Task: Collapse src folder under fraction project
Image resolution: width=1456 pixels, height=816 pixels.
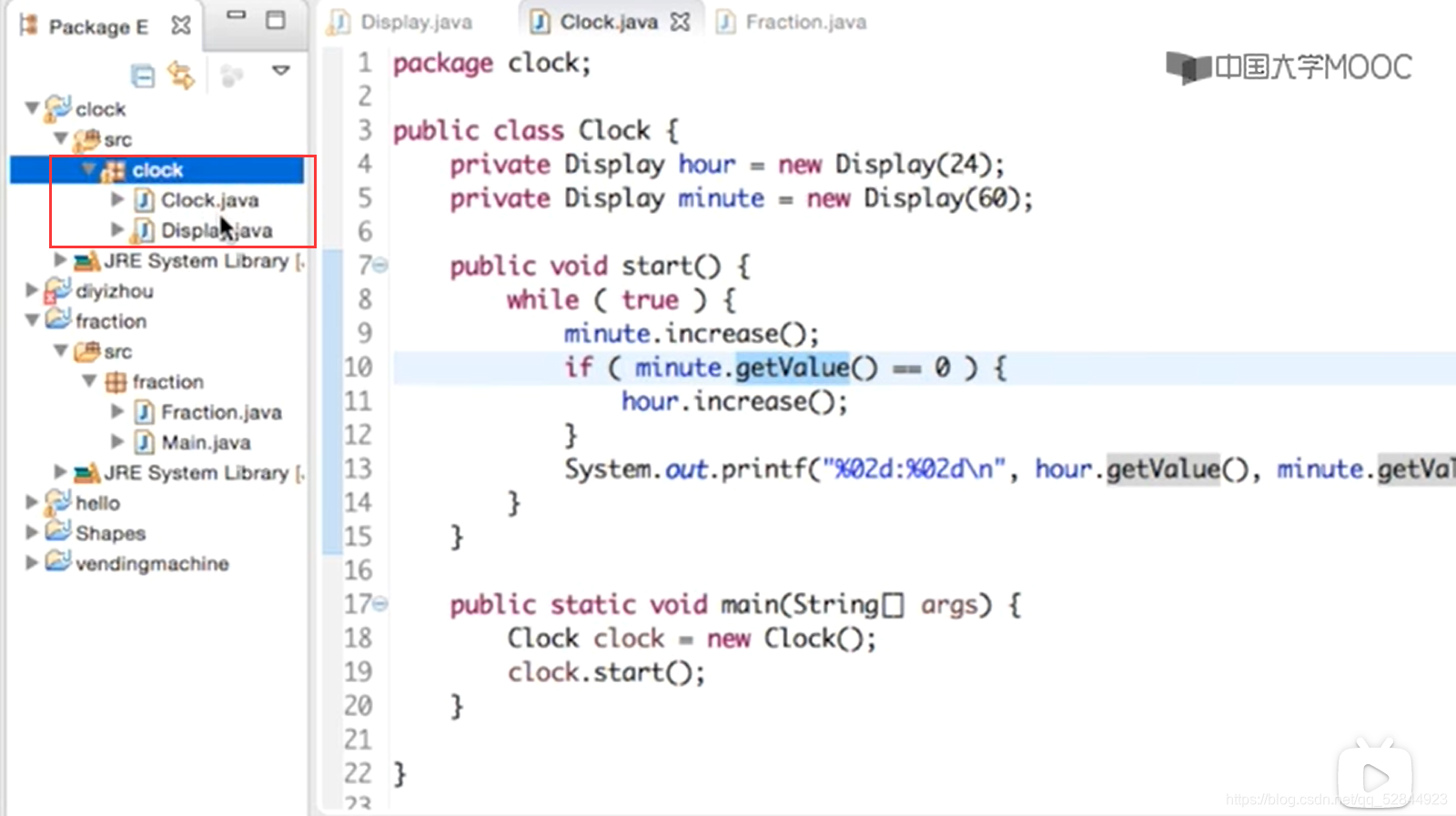Action: pos(61,351)
